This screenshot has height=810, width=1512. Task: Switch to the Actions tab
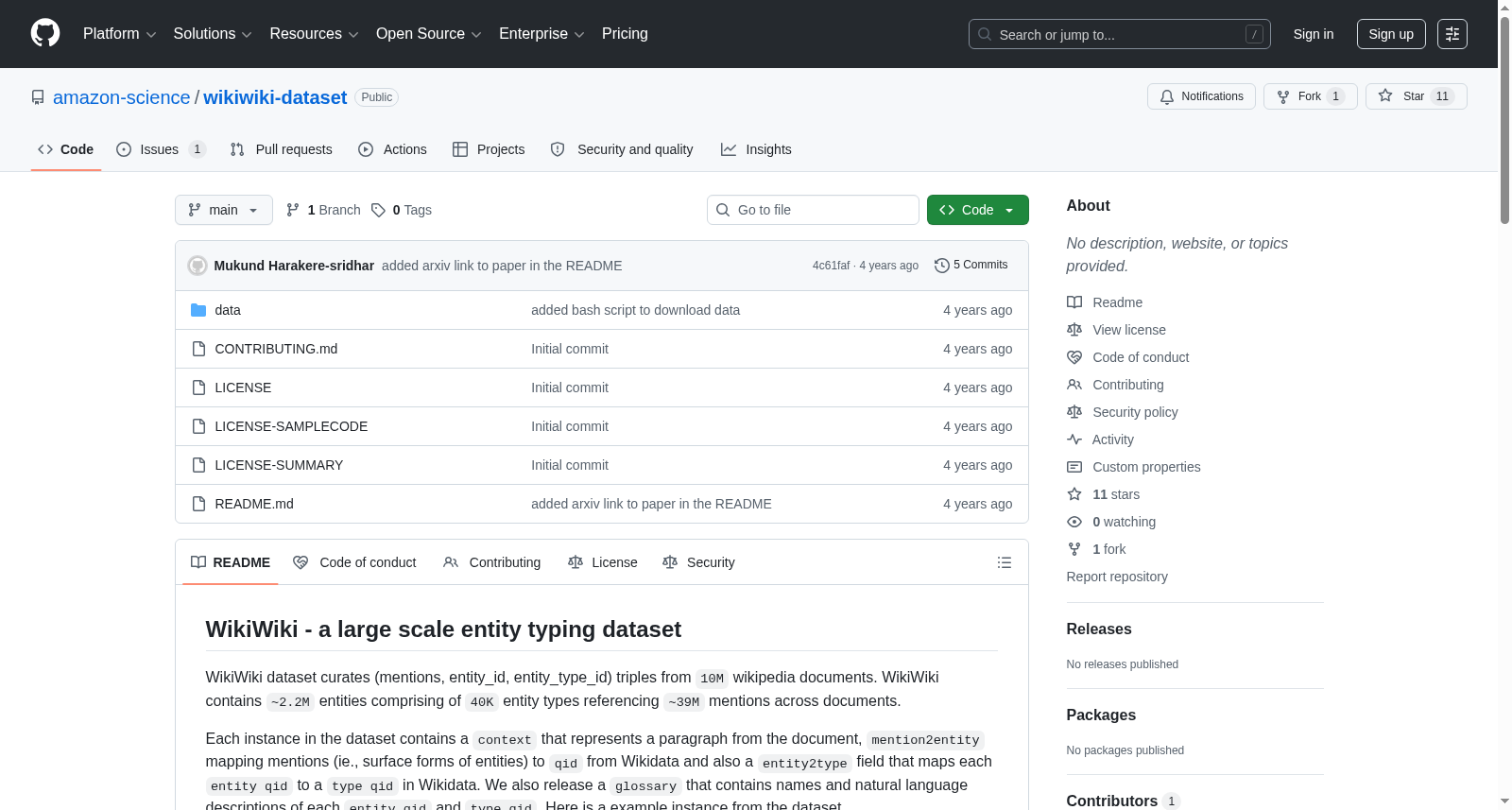point(393,149)
